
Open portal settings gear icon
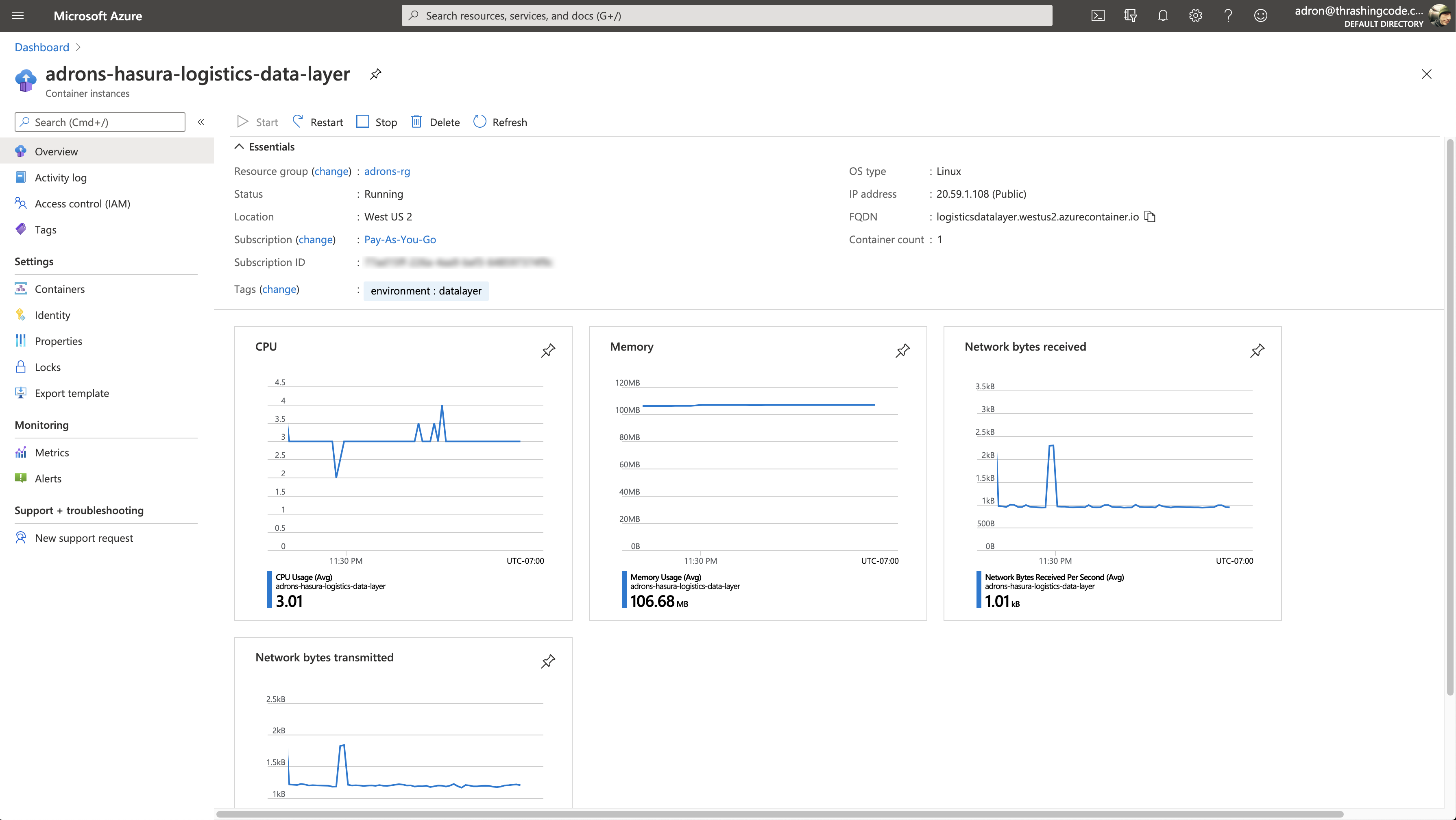click(1195, 16)
